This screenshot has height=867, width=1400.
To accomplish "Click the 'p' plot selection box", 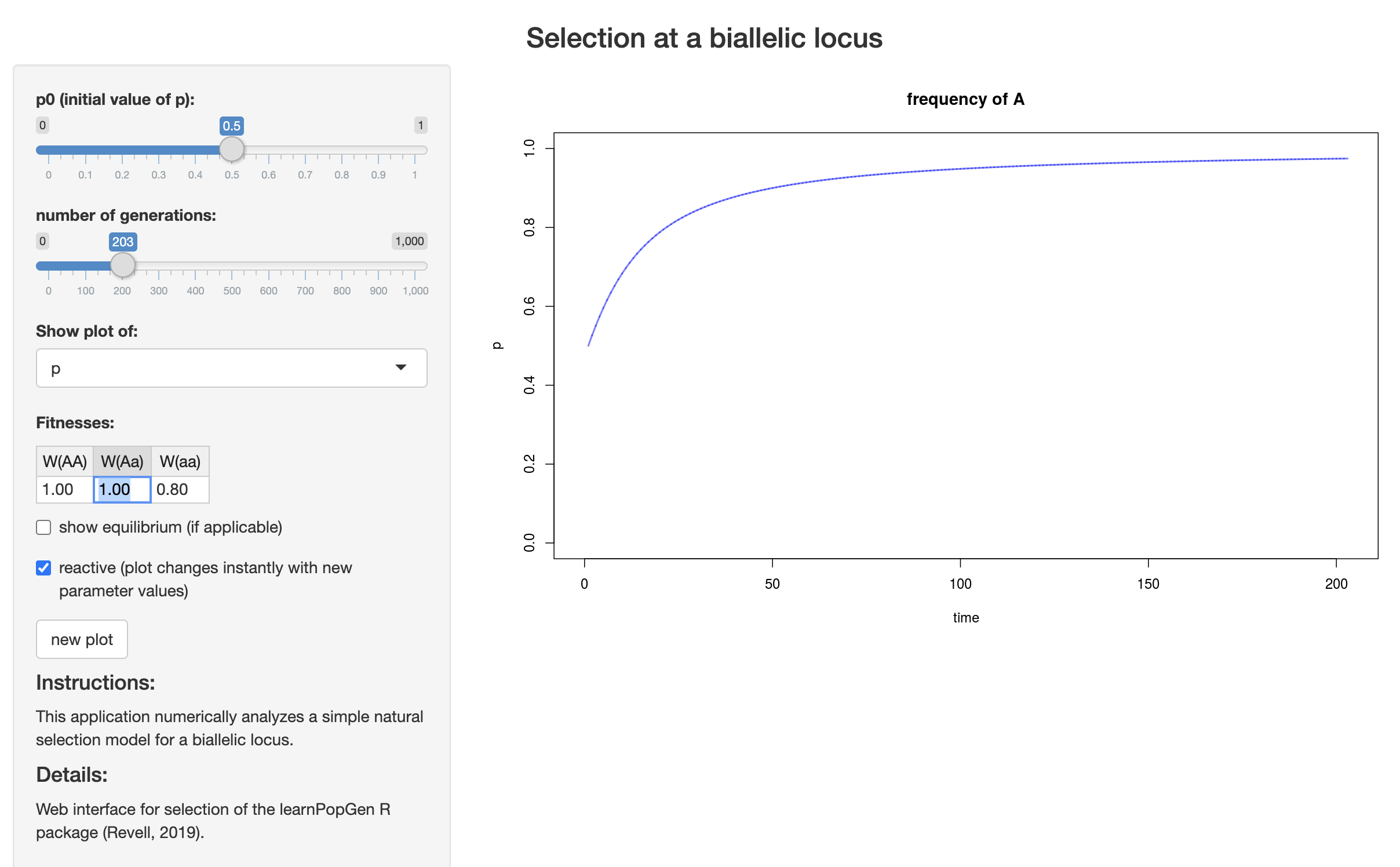I will coord(220,368).
